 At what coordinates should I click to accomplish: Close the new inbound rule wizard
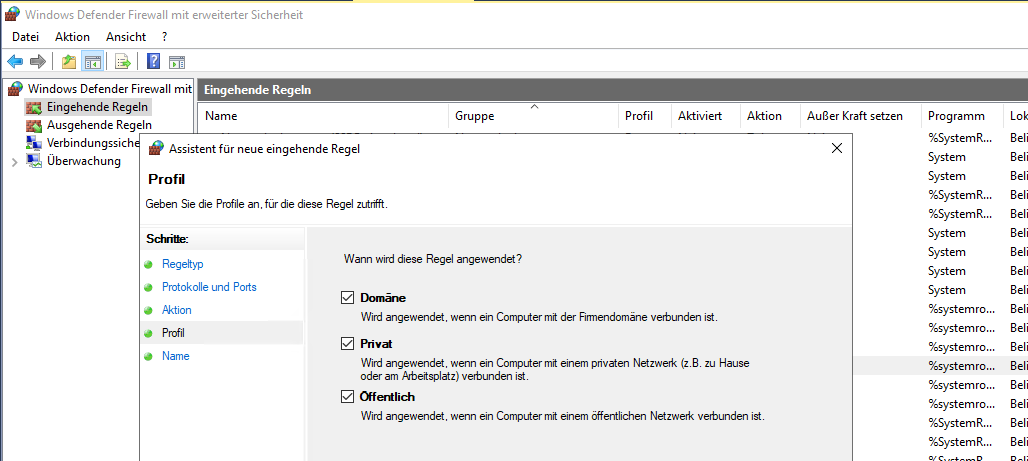coord(837,148)
